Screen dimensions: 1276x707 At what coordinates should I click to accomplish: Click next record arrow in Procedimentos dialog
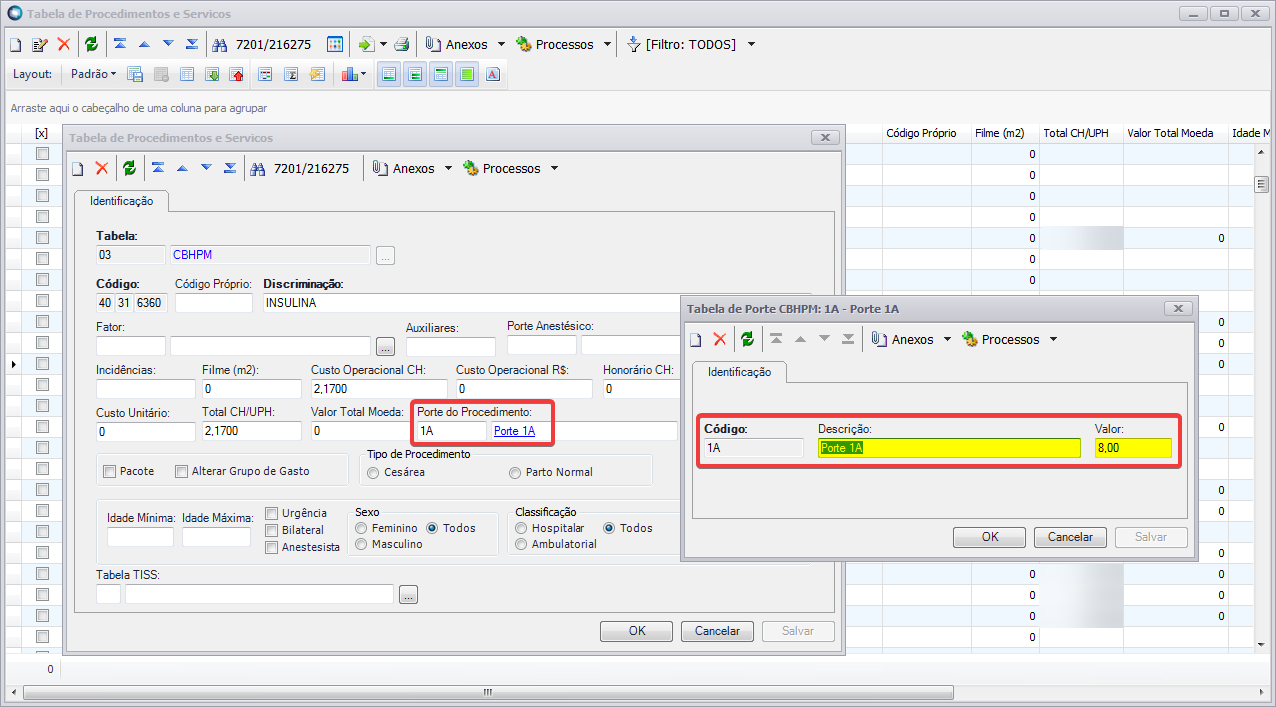click(x=206, y=169)
